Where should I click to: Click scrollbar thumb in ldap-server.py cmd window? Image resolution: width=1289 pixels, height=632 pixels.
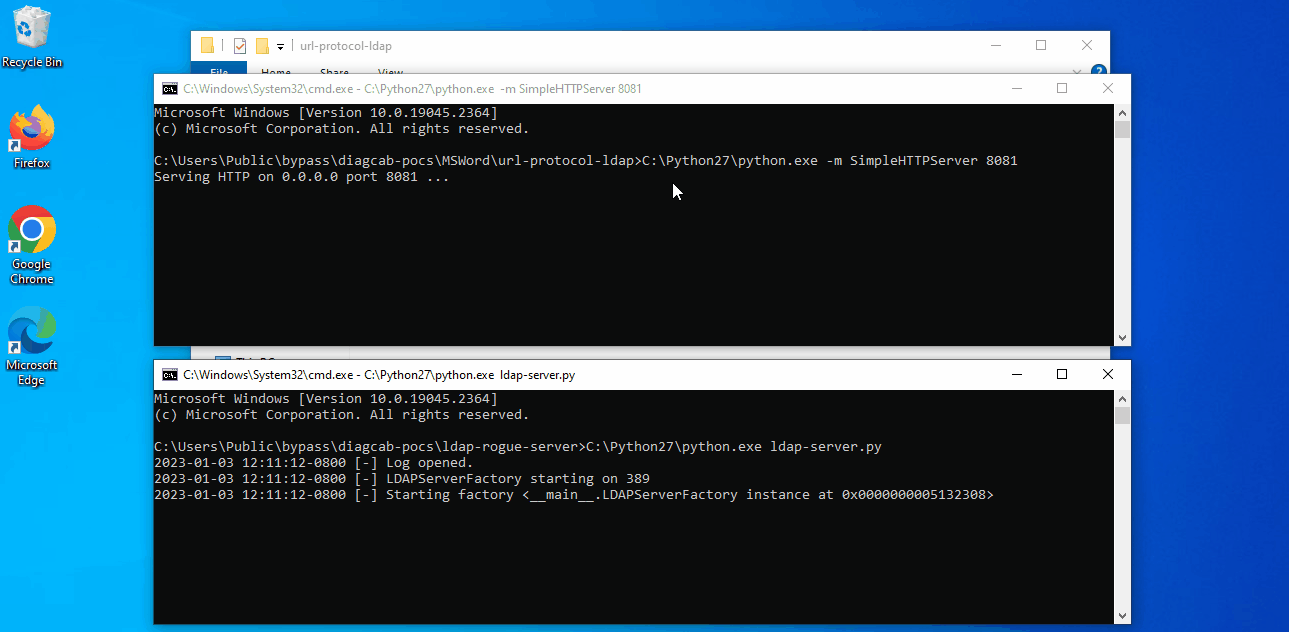[1122, 416]
